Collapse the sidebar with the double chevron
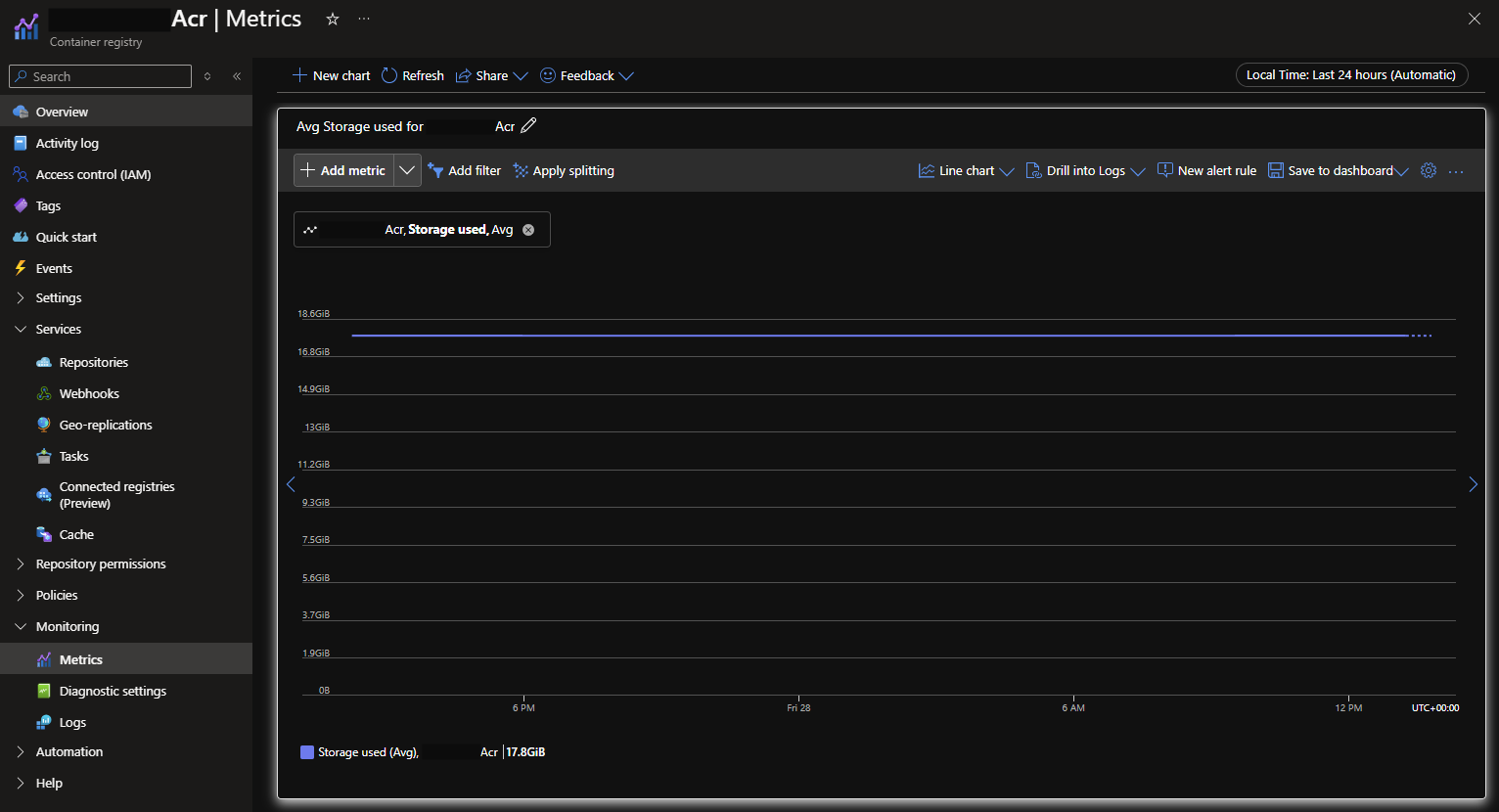Image resolution: width=1499 pixels, height=812 pixels. click(237, 76)
